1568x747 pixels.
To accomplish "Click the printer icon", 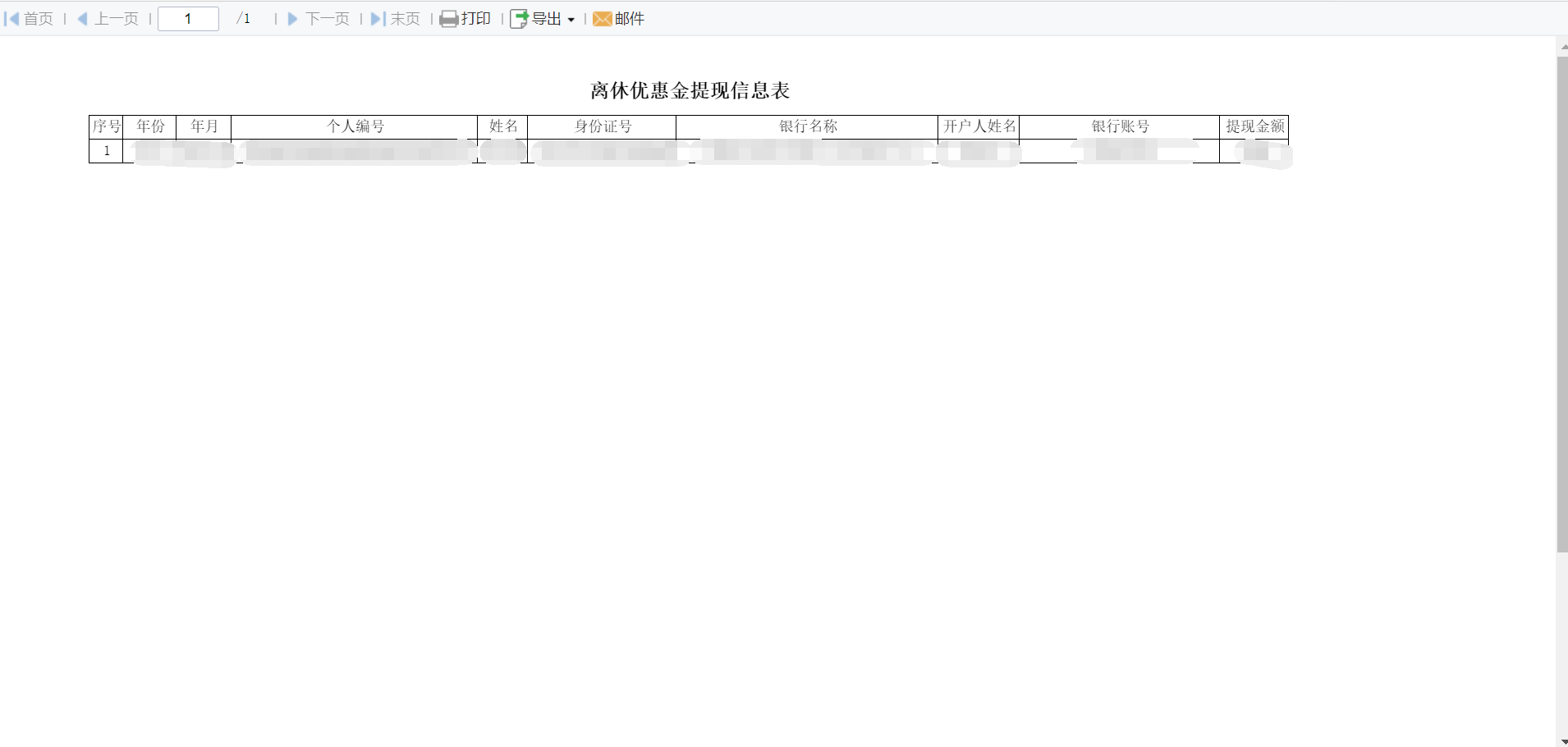I will tap(449, 19).
